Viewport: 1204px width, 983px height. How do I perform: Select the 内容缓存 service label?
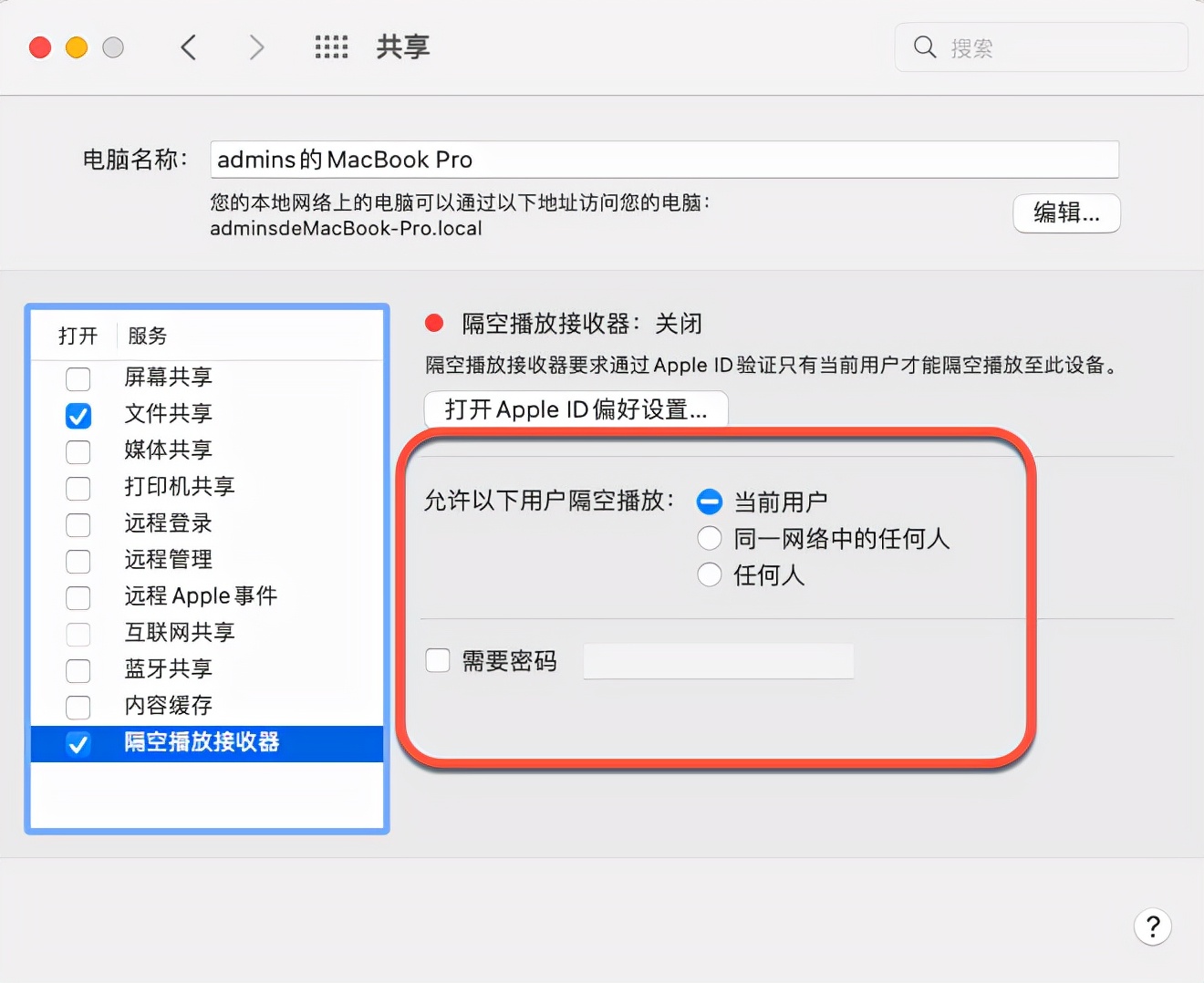168,705
